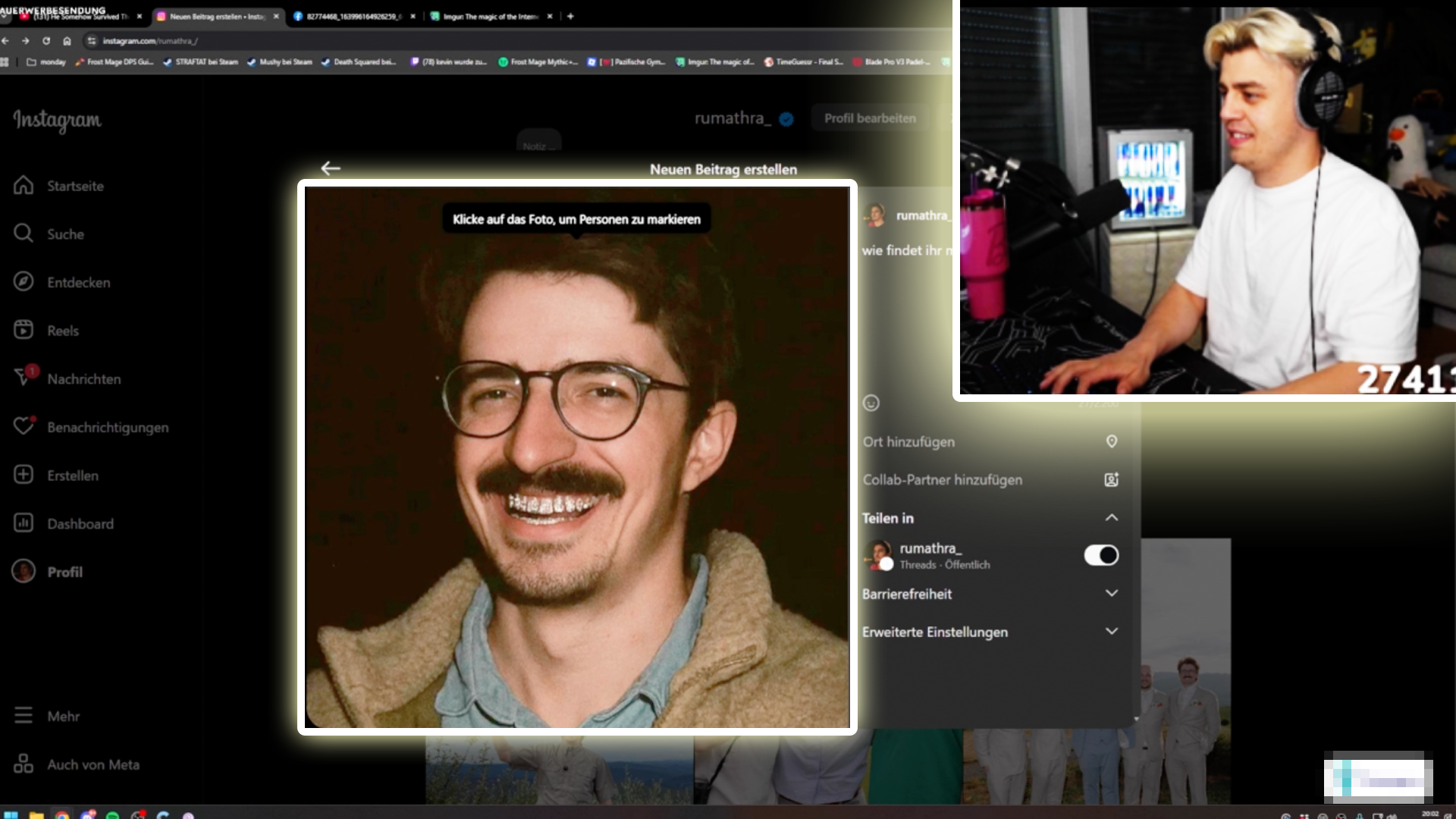
Task: Open the Pazifische Gym bookmark
Action: (x=626, y=62)
